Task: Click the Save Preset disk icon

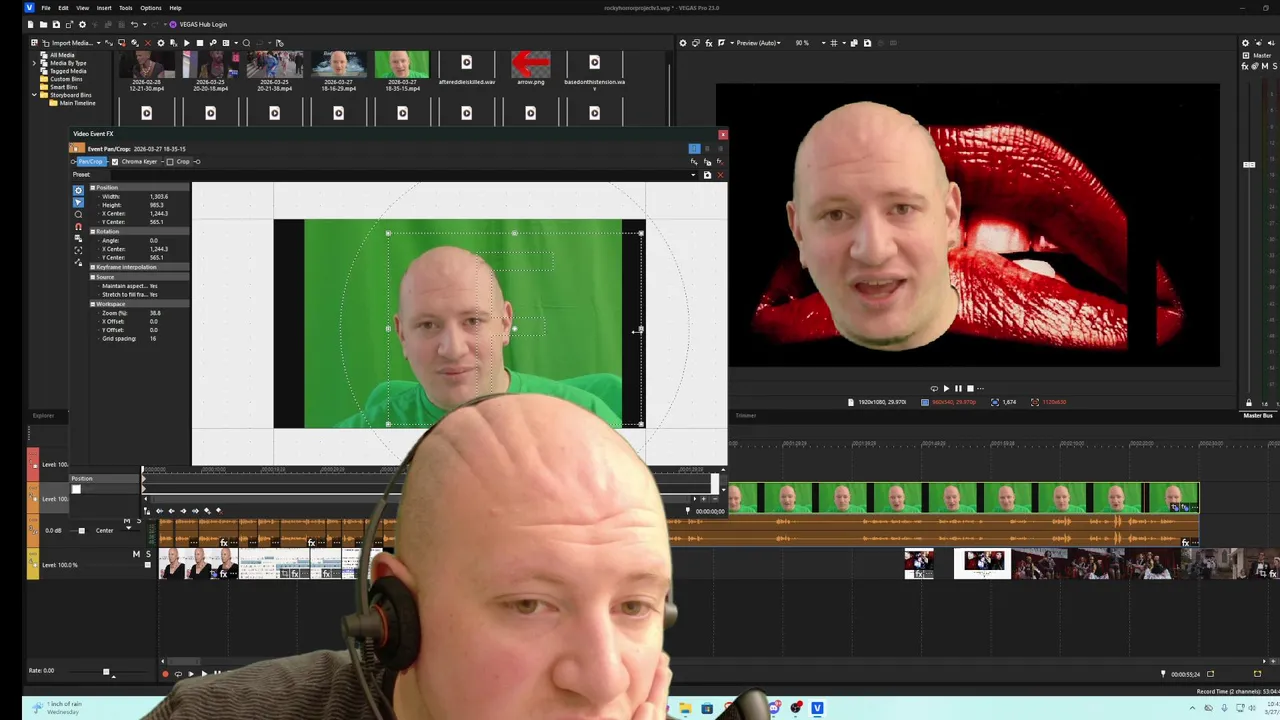Action: click(x=707, y=175)
